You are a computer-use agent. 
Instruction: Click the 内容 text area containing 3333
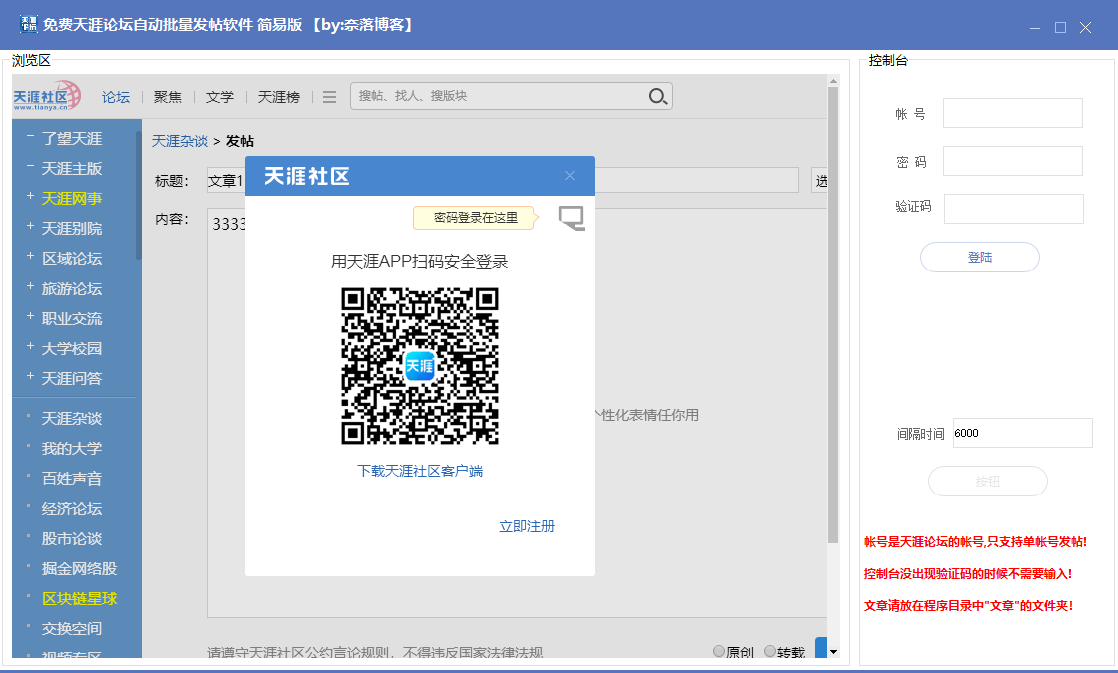517,413
